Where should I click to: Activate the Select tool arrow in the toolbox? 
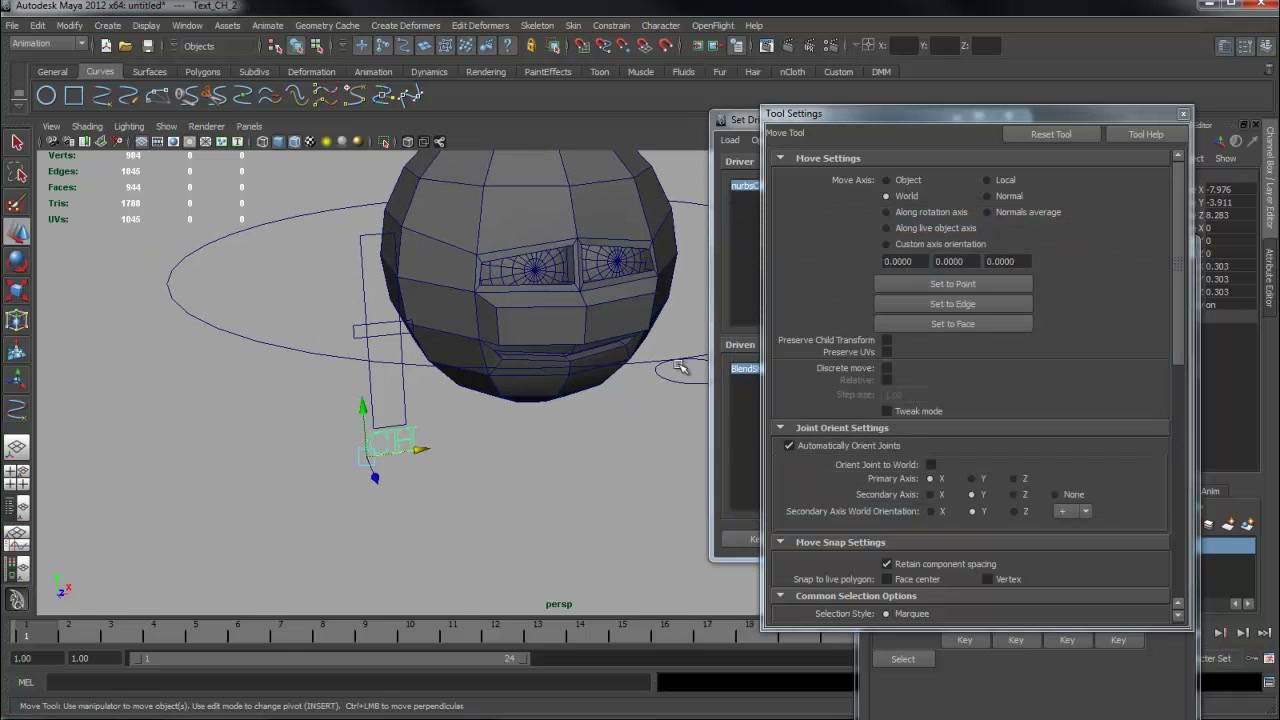pyautogui.click(x=17, y=143)
